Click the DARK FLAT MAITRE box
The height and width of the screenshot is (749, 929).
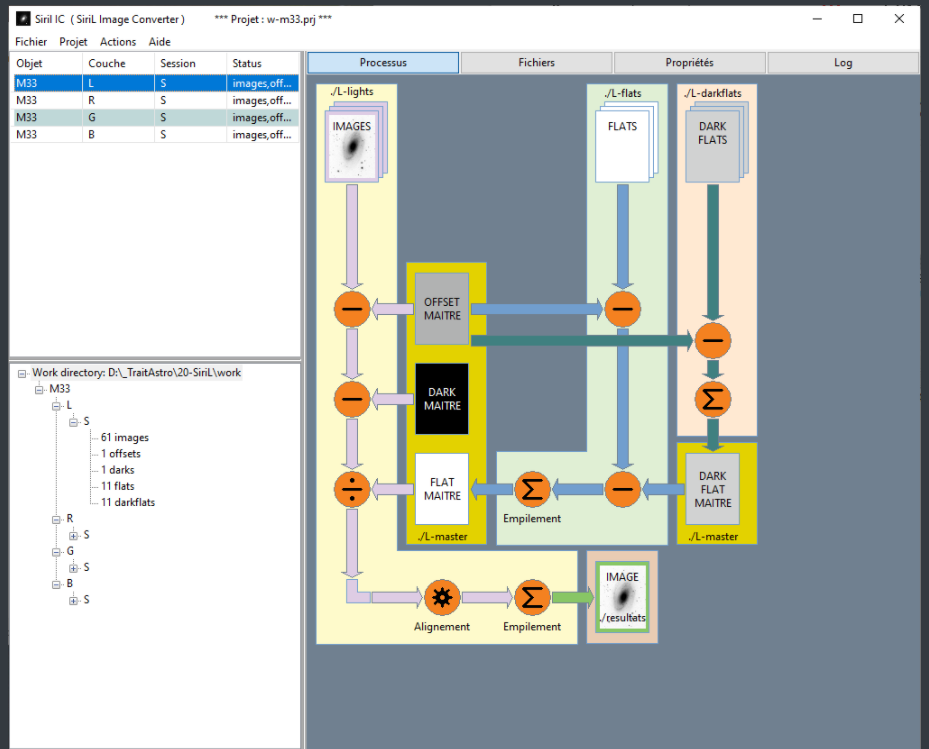pyautogui.click(x=713, y=489)
